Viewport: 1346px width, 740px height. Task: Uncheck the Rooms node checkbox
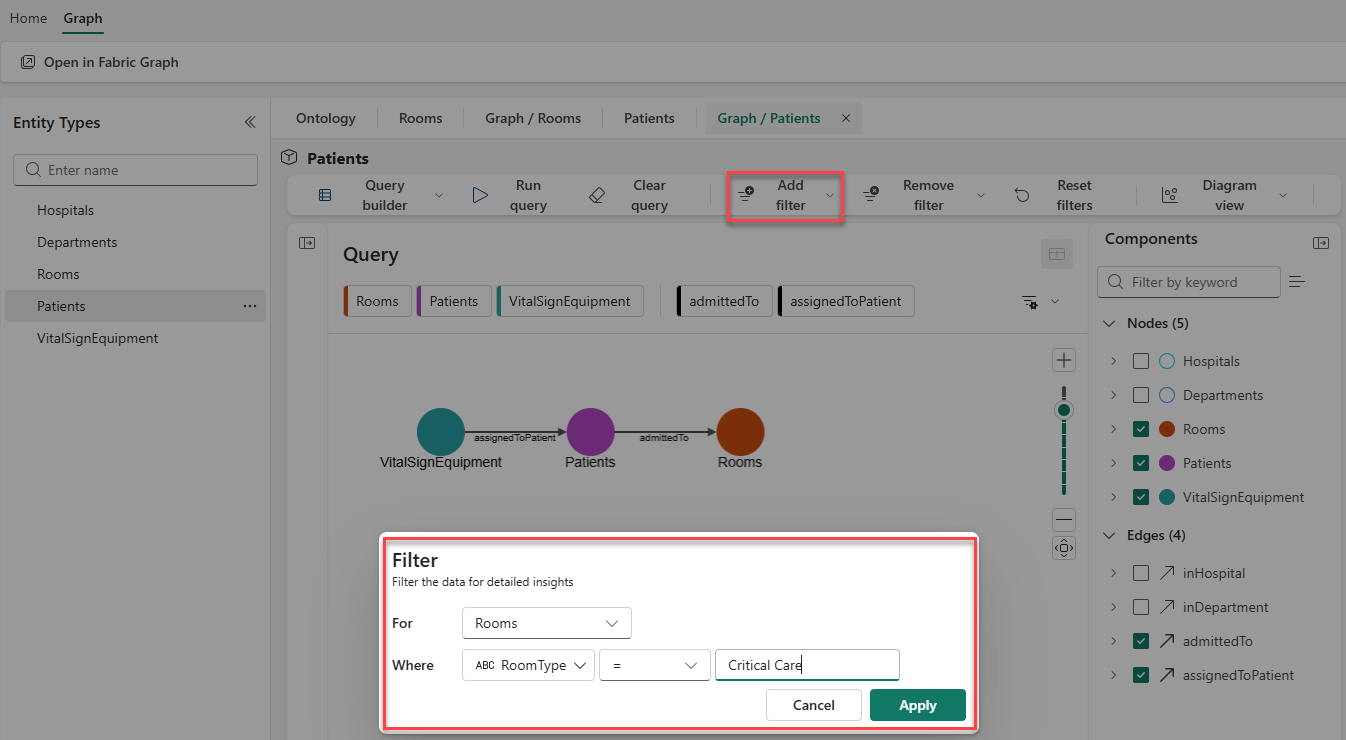[x=1140, y=429]
